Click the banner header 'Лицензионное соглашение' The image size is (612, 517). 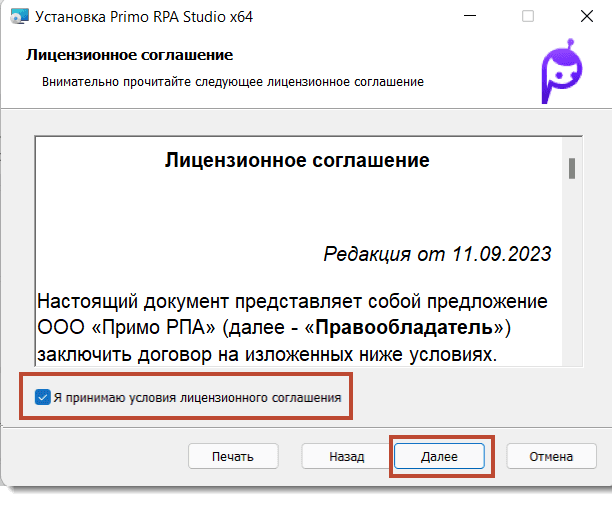coord(129,54)
